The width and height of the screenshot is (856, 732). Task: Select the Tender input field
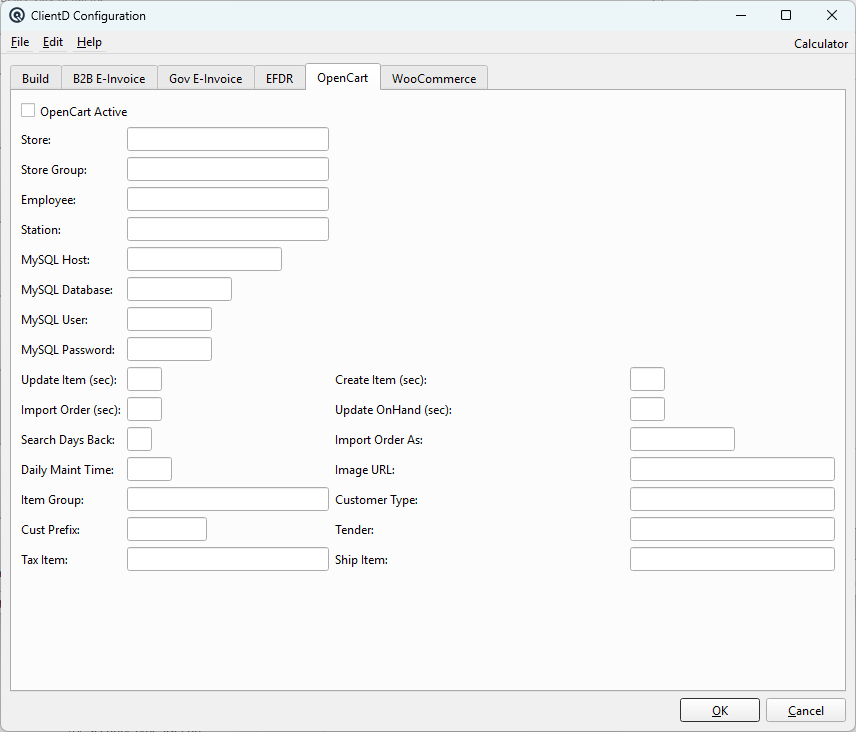click(732, 529)
